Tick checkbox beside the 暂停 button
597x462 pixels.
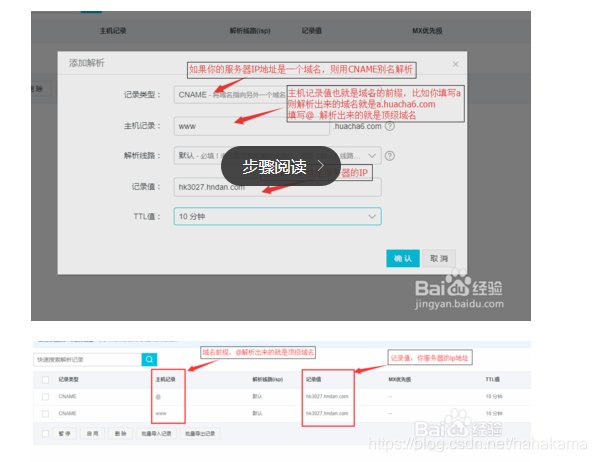(45, 433)
